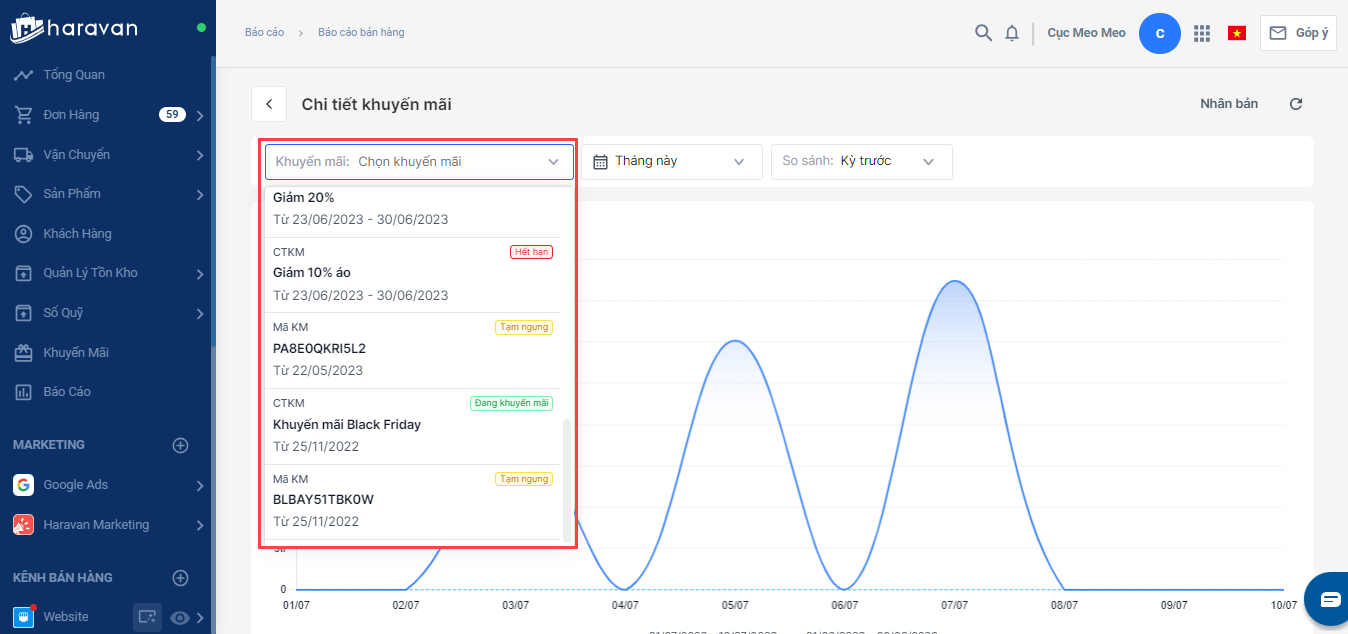Click the search magnifier icon
This screenshot has height=634, width=1348.
(983, 33)
